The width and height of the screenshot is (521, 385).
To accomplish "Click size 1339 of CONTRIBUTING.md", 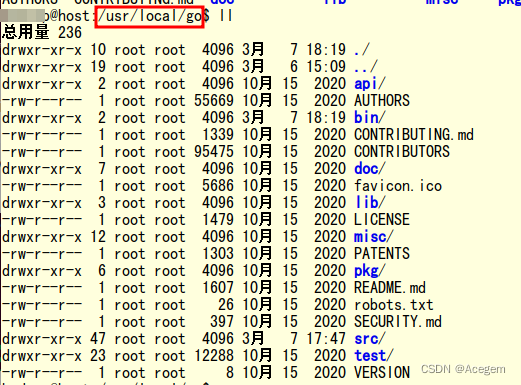I will 218,135.
